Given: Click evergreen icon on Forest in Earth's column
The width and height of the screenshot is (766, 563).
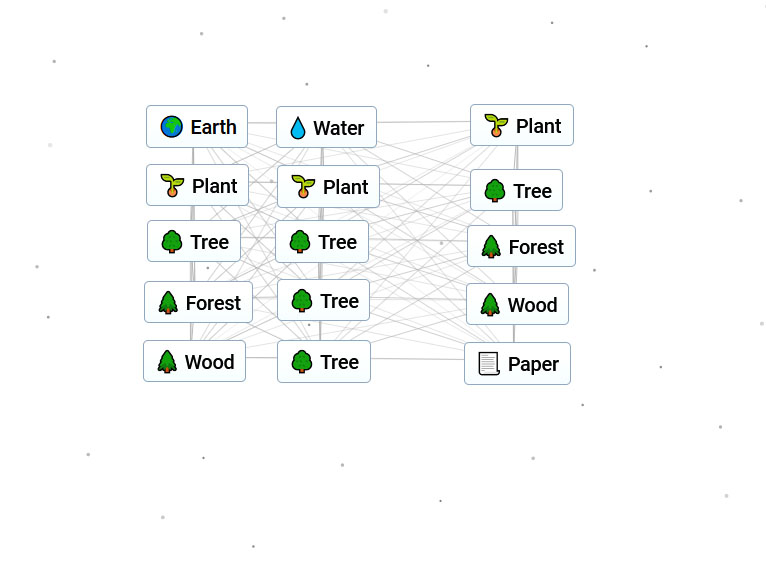Looking at the screenshot, I should click(168, 303).
